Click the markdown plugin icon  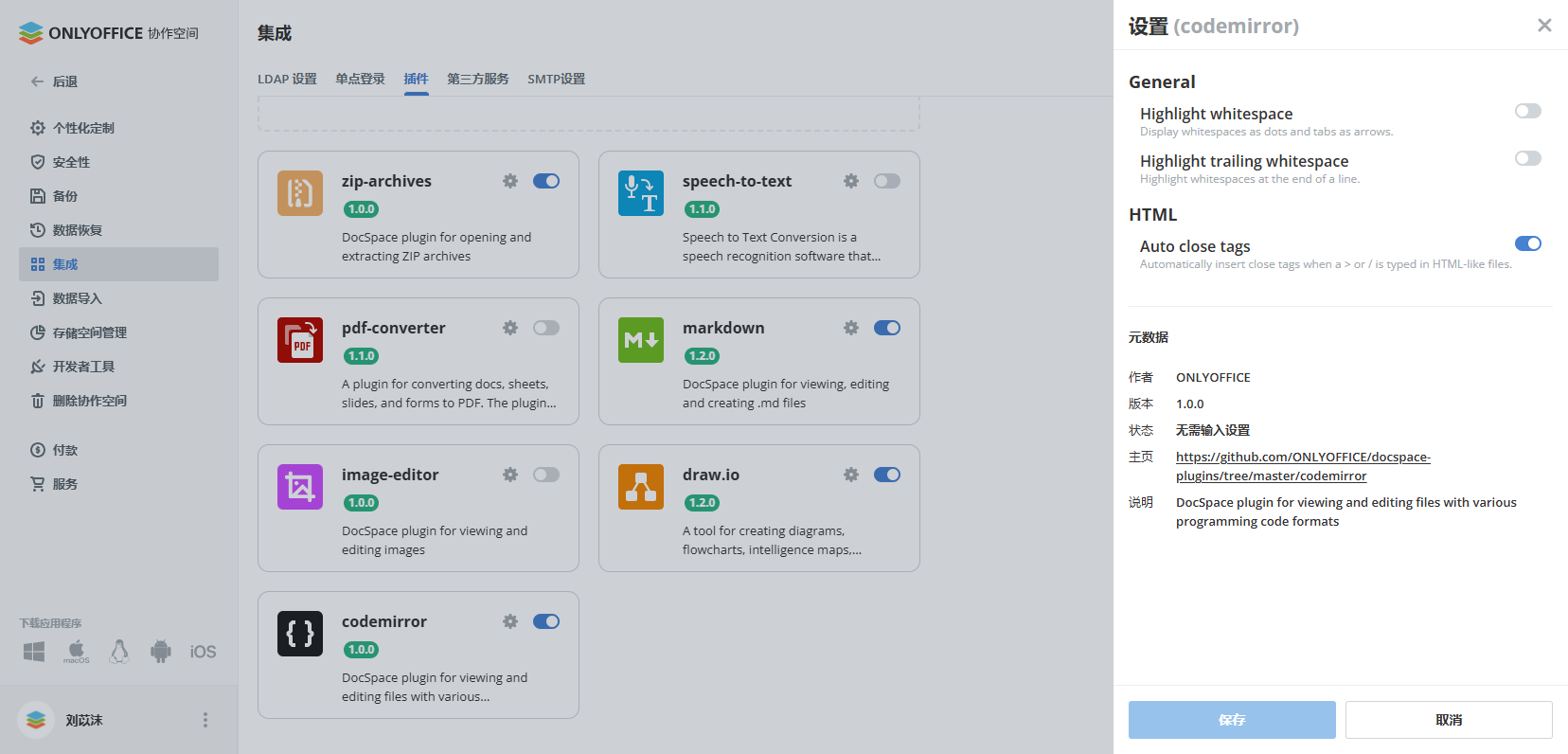point(641,340)
